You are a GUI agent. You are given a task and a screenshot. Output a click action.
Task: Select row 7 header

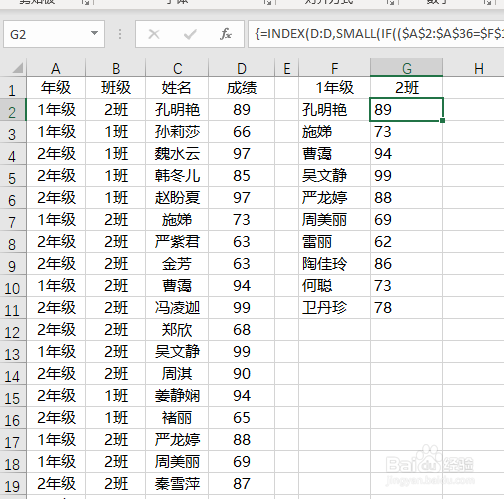pos(13,221)
